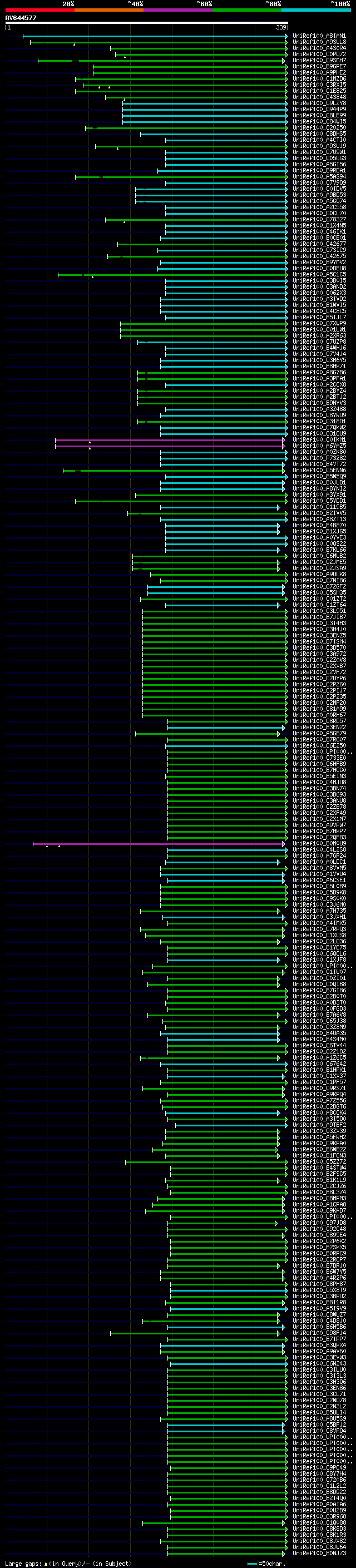Select label UniRef100_C6N243
This screenshot has height=1568, width=356.
(x=319, y=1363)
